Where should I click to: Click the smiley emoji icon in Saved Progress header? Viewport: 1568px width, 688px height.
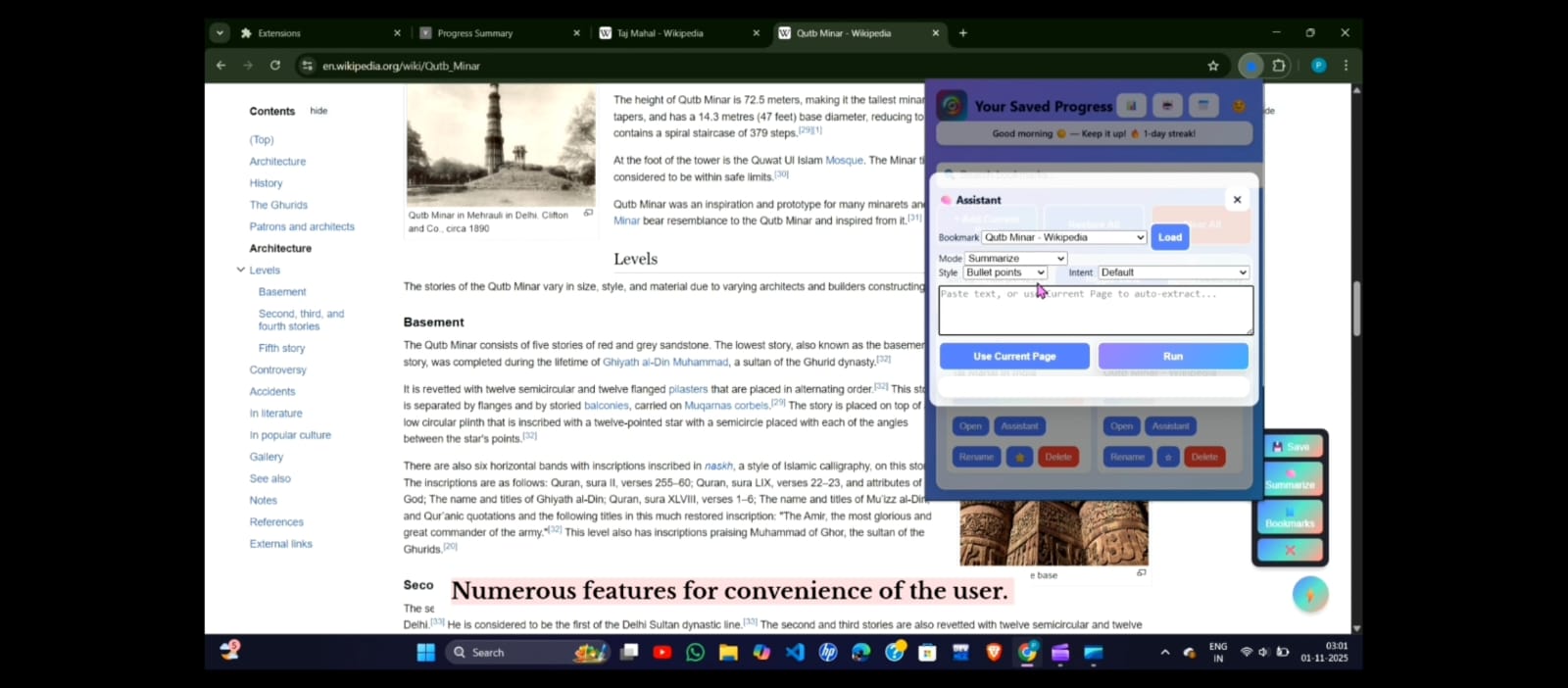click(x=1239, y=106)
